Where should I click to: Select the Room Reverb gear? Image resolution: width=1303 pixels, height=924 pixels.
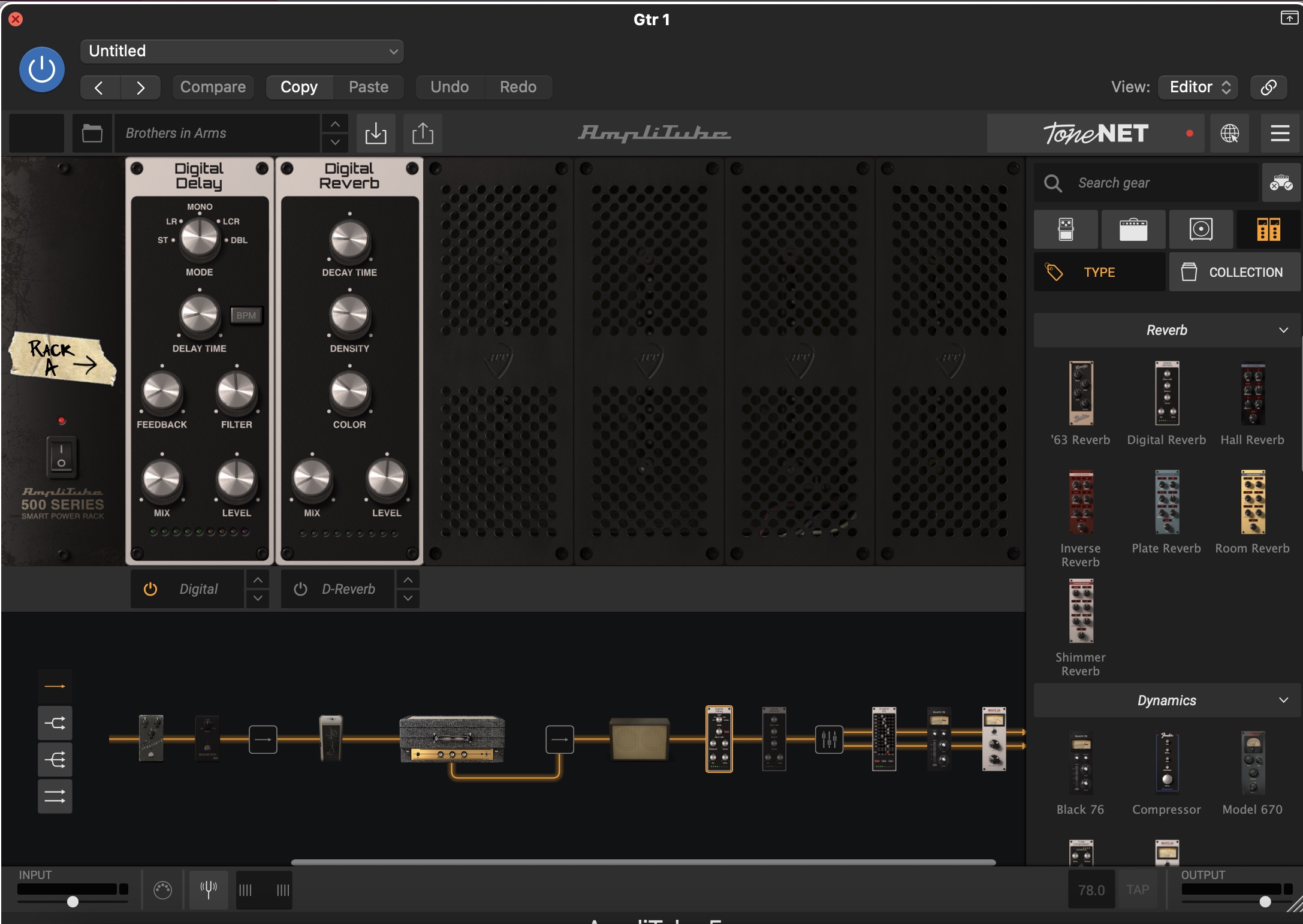[1253, 513]
